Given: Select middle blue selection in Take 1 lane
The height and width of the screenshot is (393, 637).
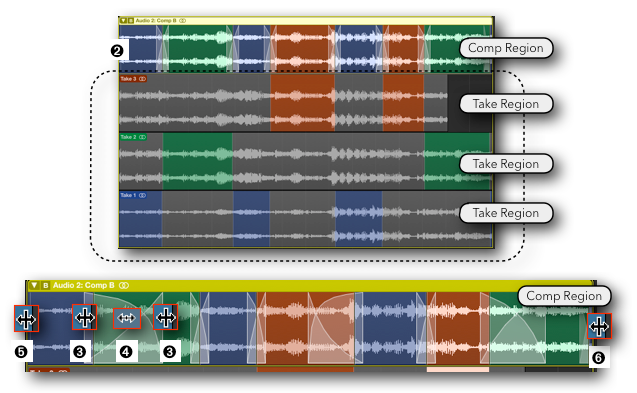Looking at the screenshot, I should 251,219.
